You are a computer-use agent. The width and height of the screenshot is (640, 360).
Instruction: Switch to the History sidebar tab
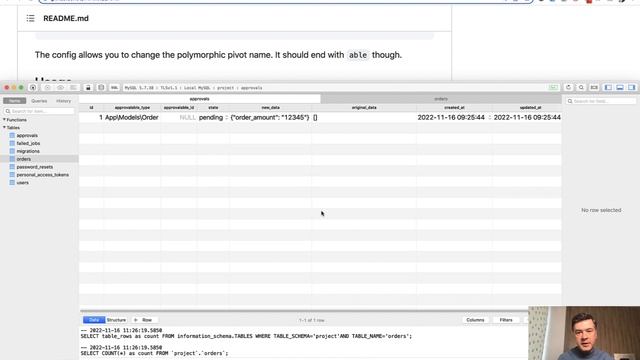[x=63, y=101]
